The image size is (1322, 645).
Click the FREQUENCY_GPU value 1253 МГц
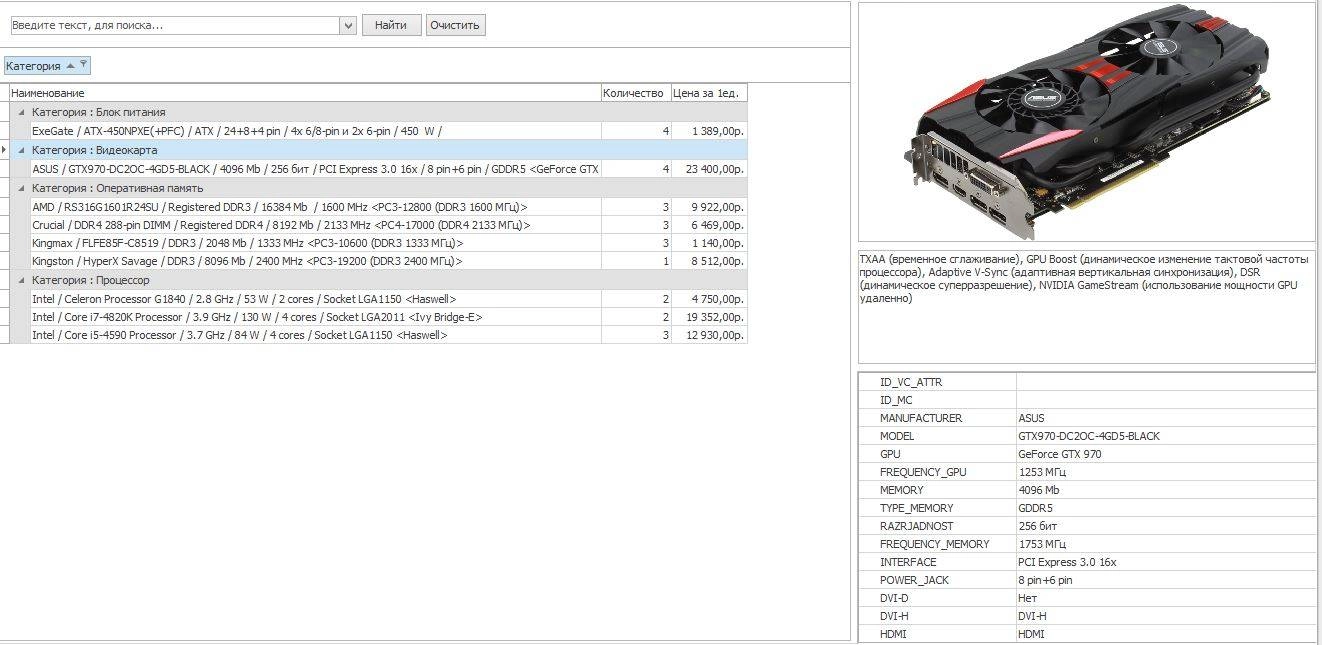tap(1042, 472)
